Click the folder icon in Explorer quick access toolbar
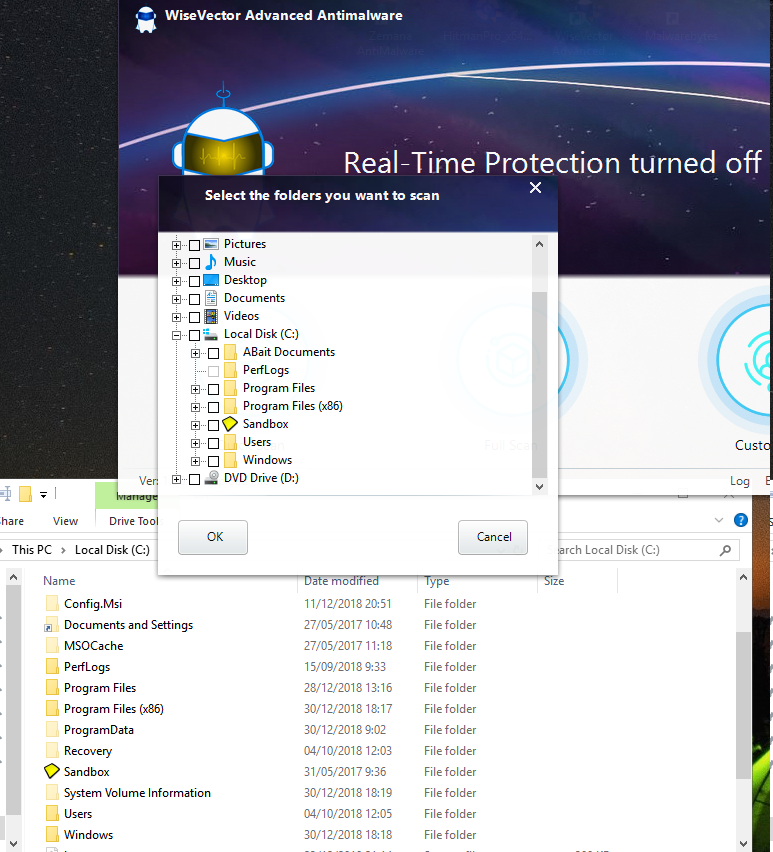 (26, 494)
